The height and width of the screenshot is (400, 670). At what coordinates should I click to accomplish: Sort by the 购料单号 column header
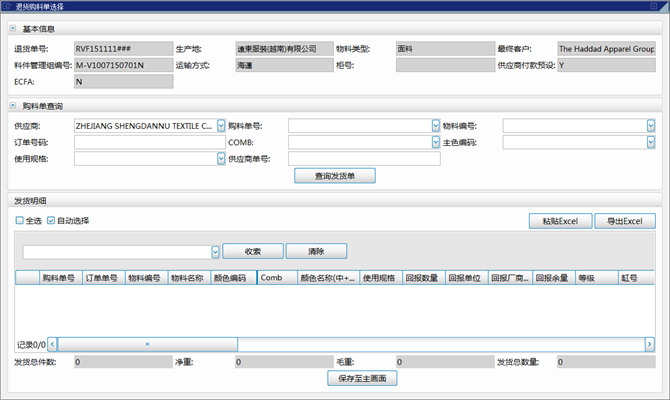[x=58, y=279]
